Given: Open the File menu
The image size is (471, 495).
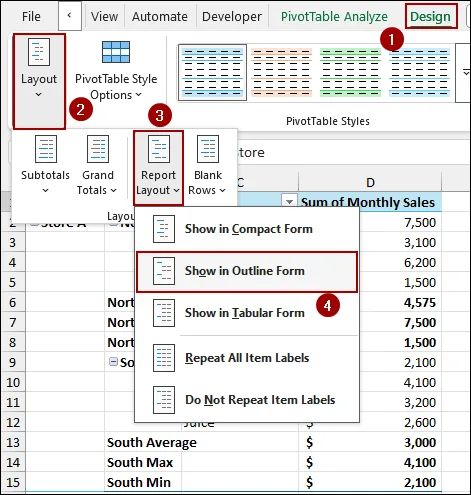Looking at the screenshot, I should point(31,17).
